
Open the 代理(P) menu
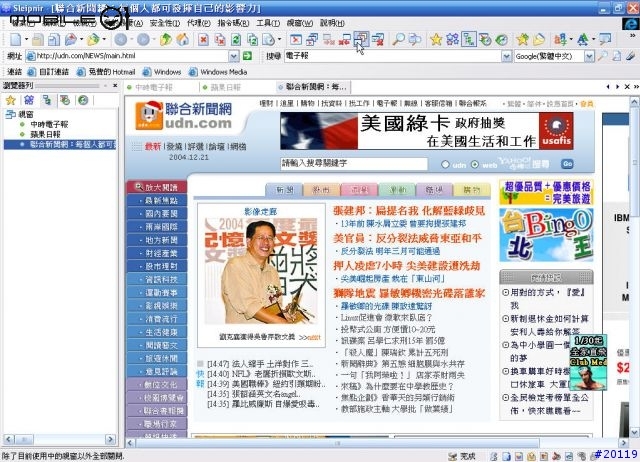click(x=199, y=23)
